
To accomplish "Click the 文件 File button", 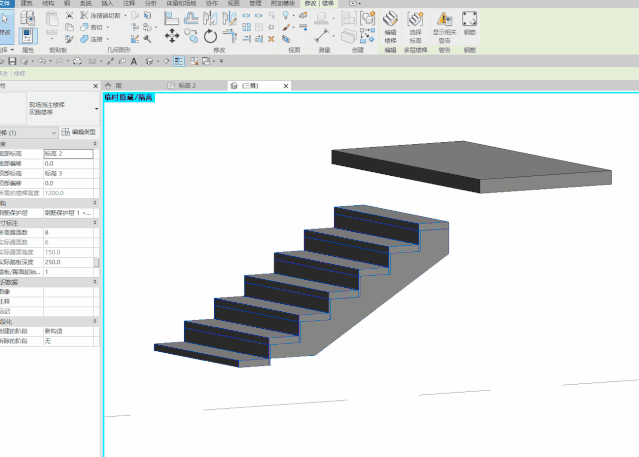I will [x=6, y=3].
